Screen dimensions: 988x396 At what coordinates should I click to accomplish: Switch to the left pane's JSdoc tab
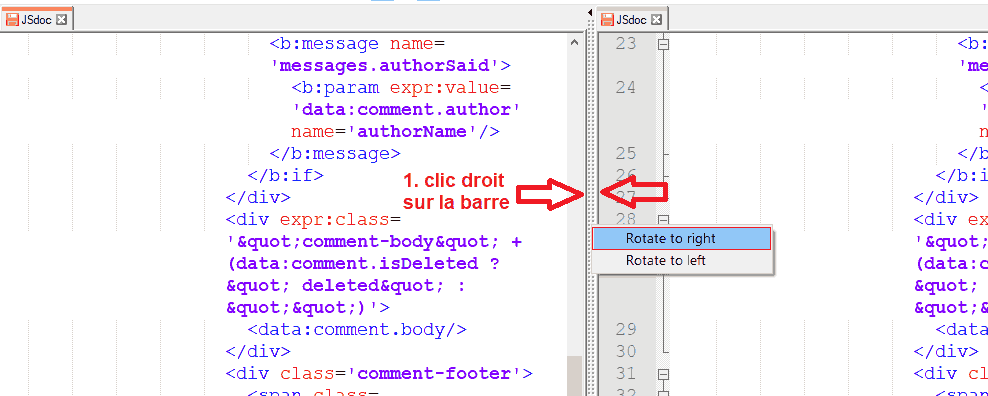[37, 19]
